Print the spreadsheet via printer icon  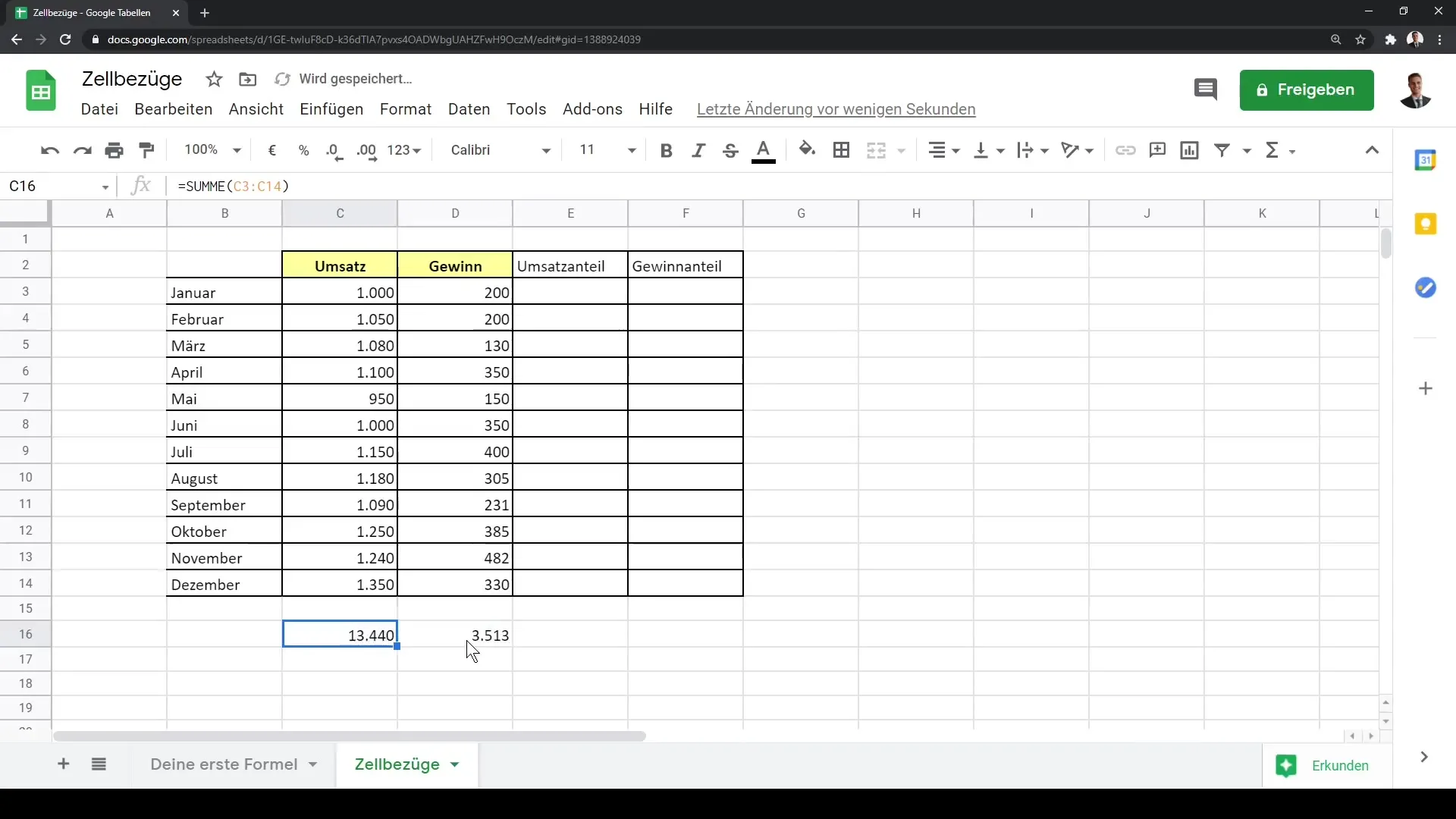[x=115, y=150]
